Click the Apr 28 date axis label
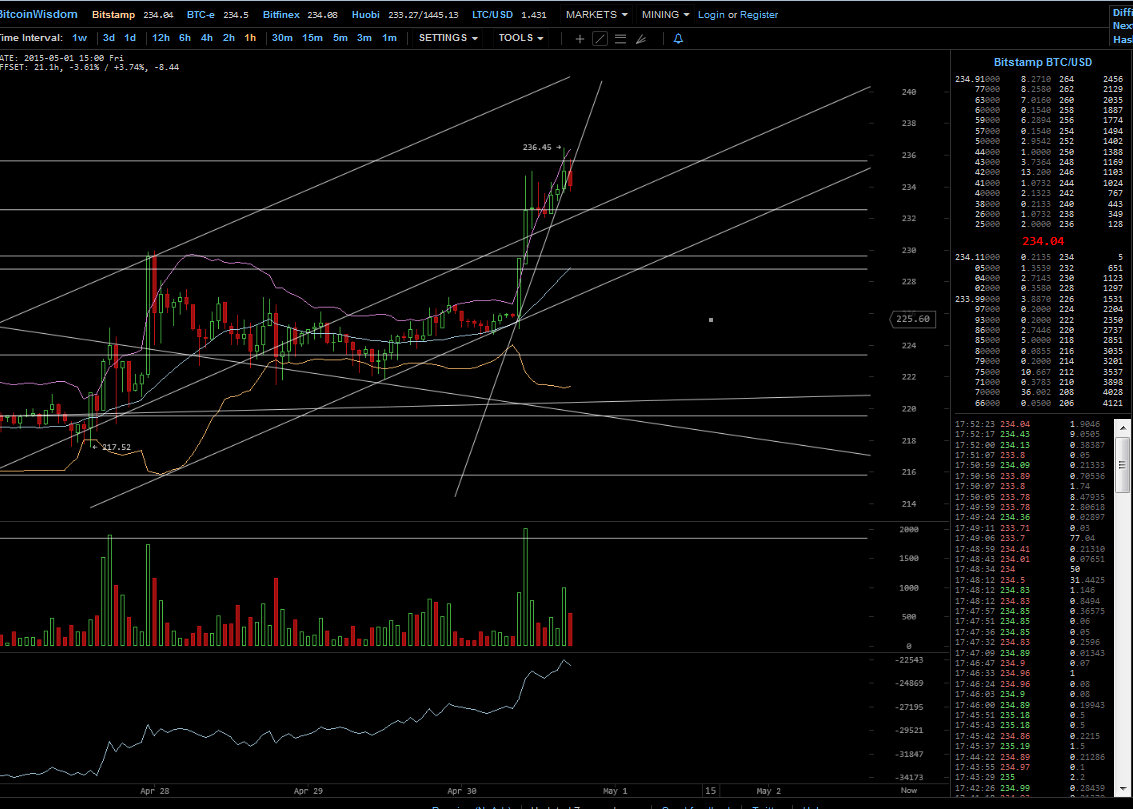1133x809 pixels. 155,791
